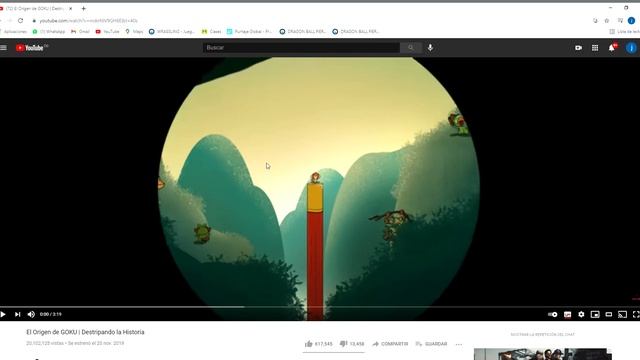Viewport: 640px width, 360px height.
Task: Seek on the video progress bar
Action: pos(320,307)
